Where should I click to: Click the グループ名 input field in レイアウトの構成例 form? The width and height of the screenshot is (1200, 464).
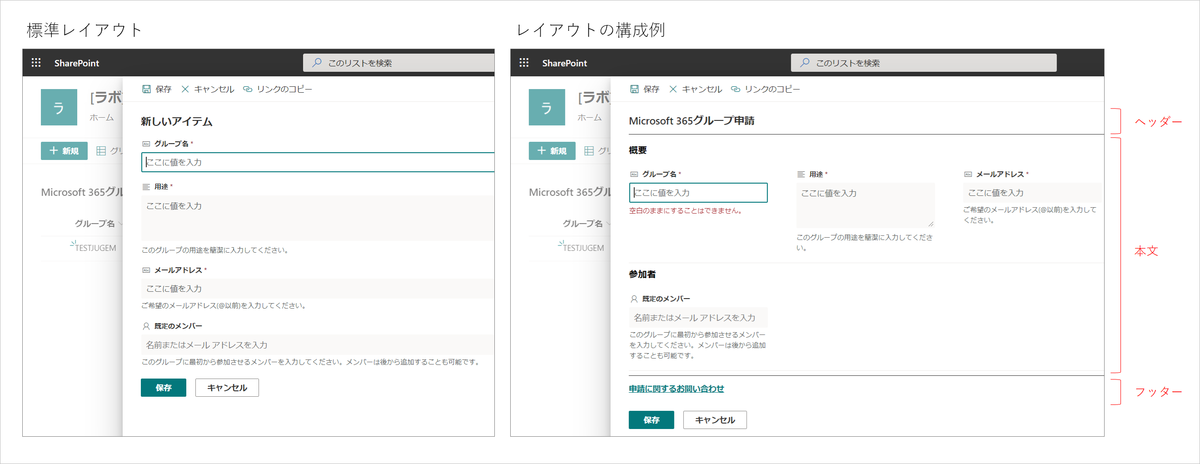point(698,193)
